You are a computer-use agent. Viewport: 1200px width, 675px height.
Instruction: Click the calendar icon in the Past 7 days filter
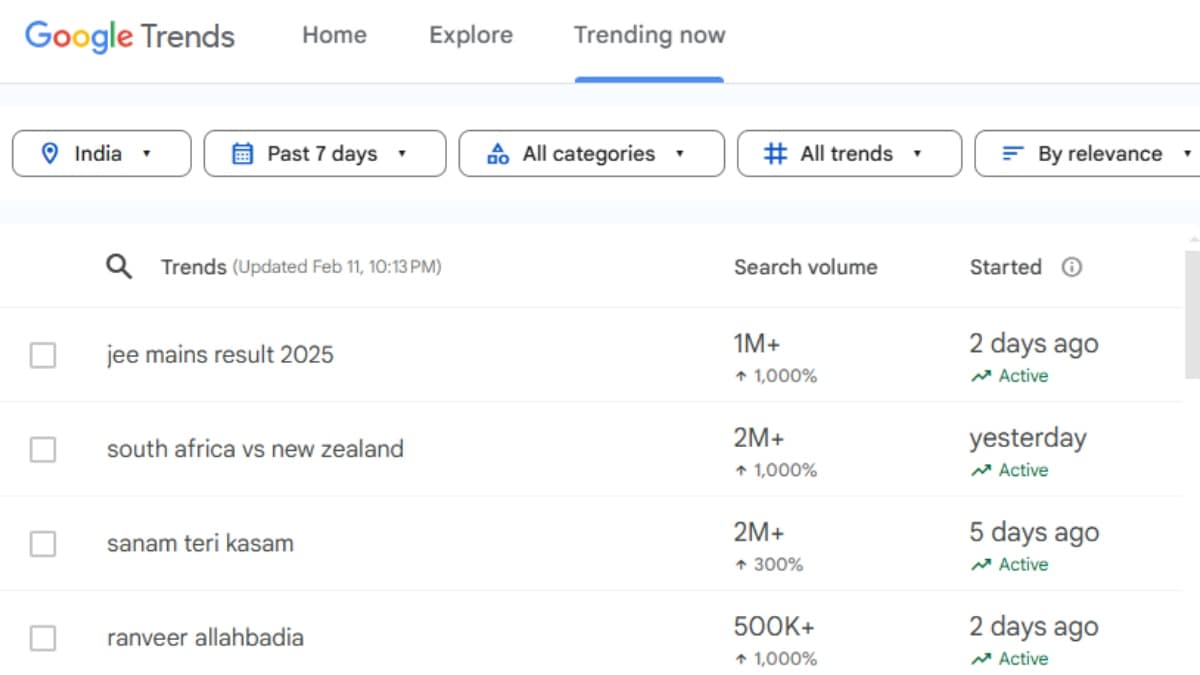[243, 153]
